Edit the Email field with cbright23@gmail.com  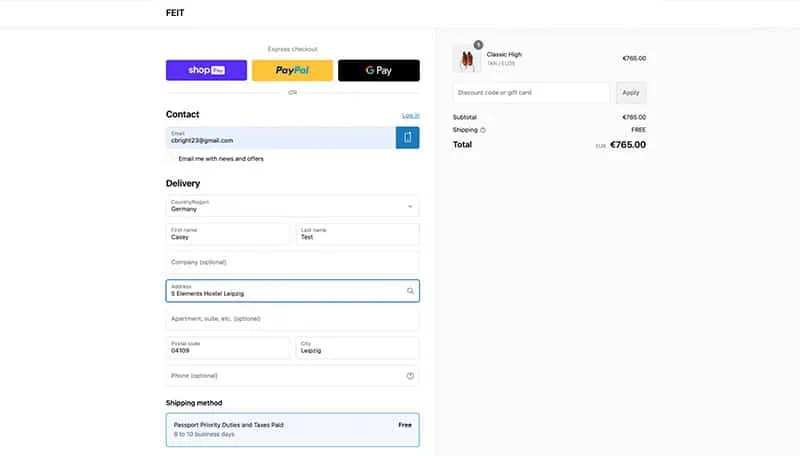tap(281, 138)
